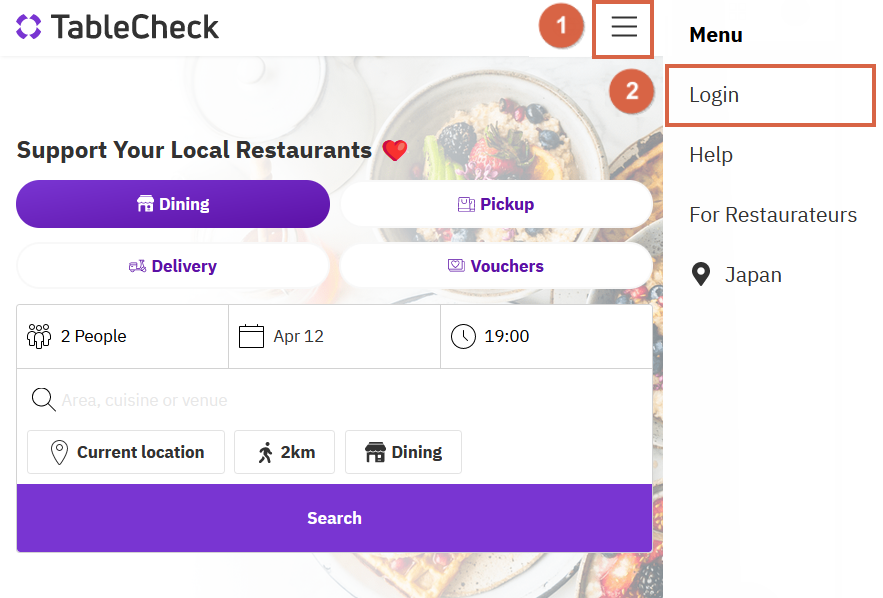Click the clock icon beside 19:00
Image resolution: width=883 pixels, height=598 pixels.
463,336
